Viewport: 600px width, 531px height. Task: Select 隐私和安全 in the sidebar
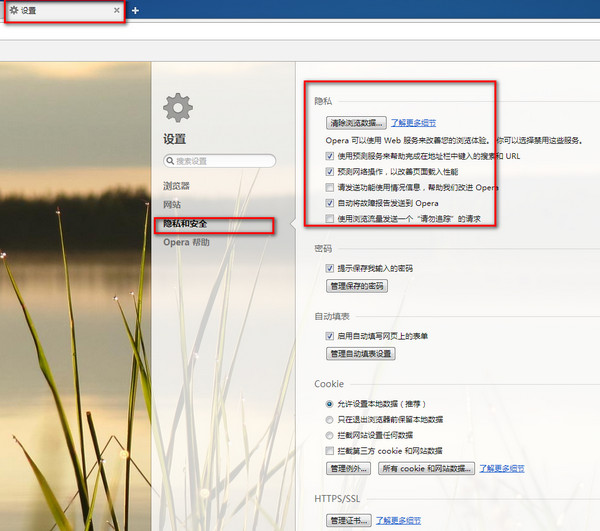click(x=187, y=224)
